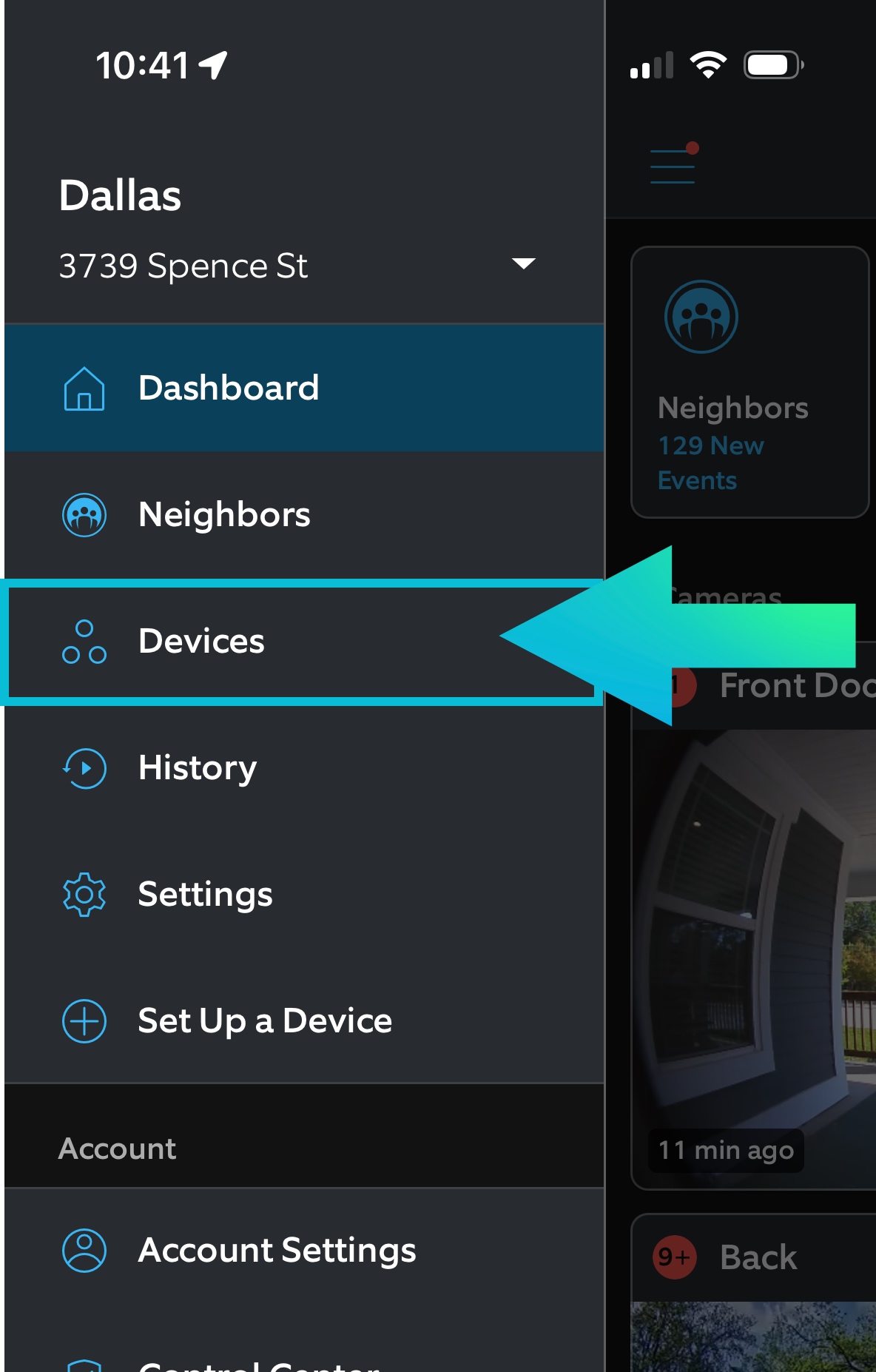Expand the location dropdown arrow

coord(524,263)
